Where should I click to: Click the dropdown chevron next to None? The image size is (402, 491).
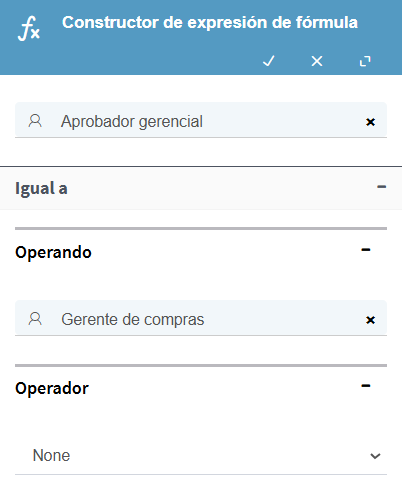(x=375, y=456)
